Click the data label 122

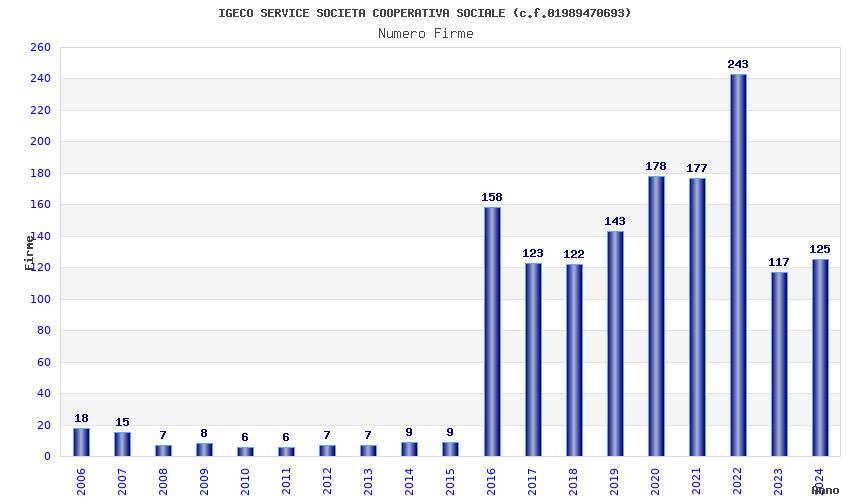coord(574,254)
